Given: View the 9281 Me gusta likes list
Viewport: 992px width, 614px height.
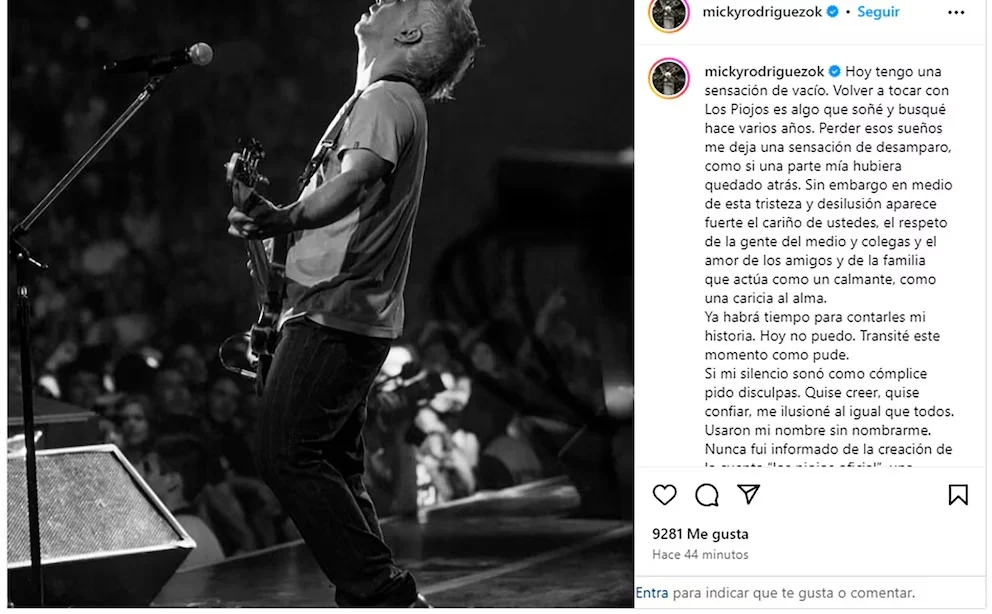Looking at the screenshot, I should (700, 534).
